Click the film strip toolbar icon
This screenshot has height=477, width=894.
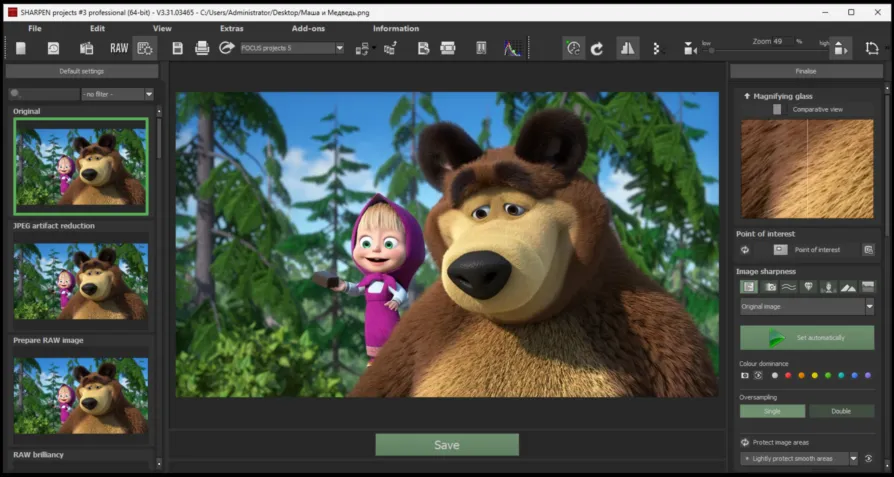point(448,48)
